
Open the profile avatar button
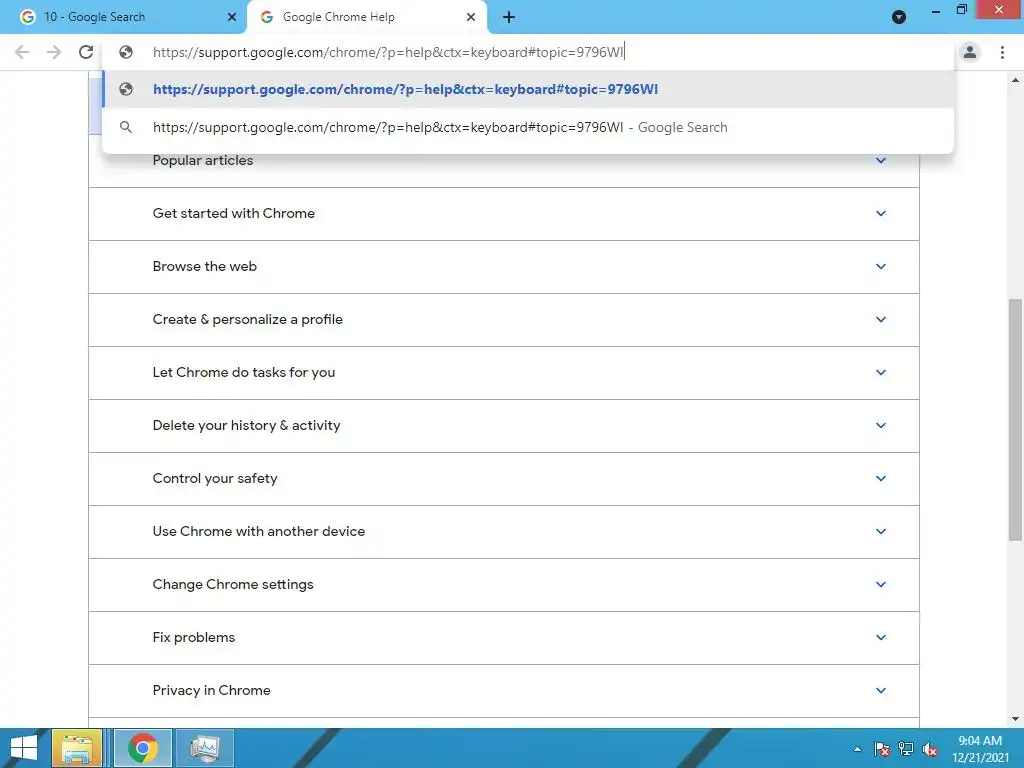(x=970, y=52)
